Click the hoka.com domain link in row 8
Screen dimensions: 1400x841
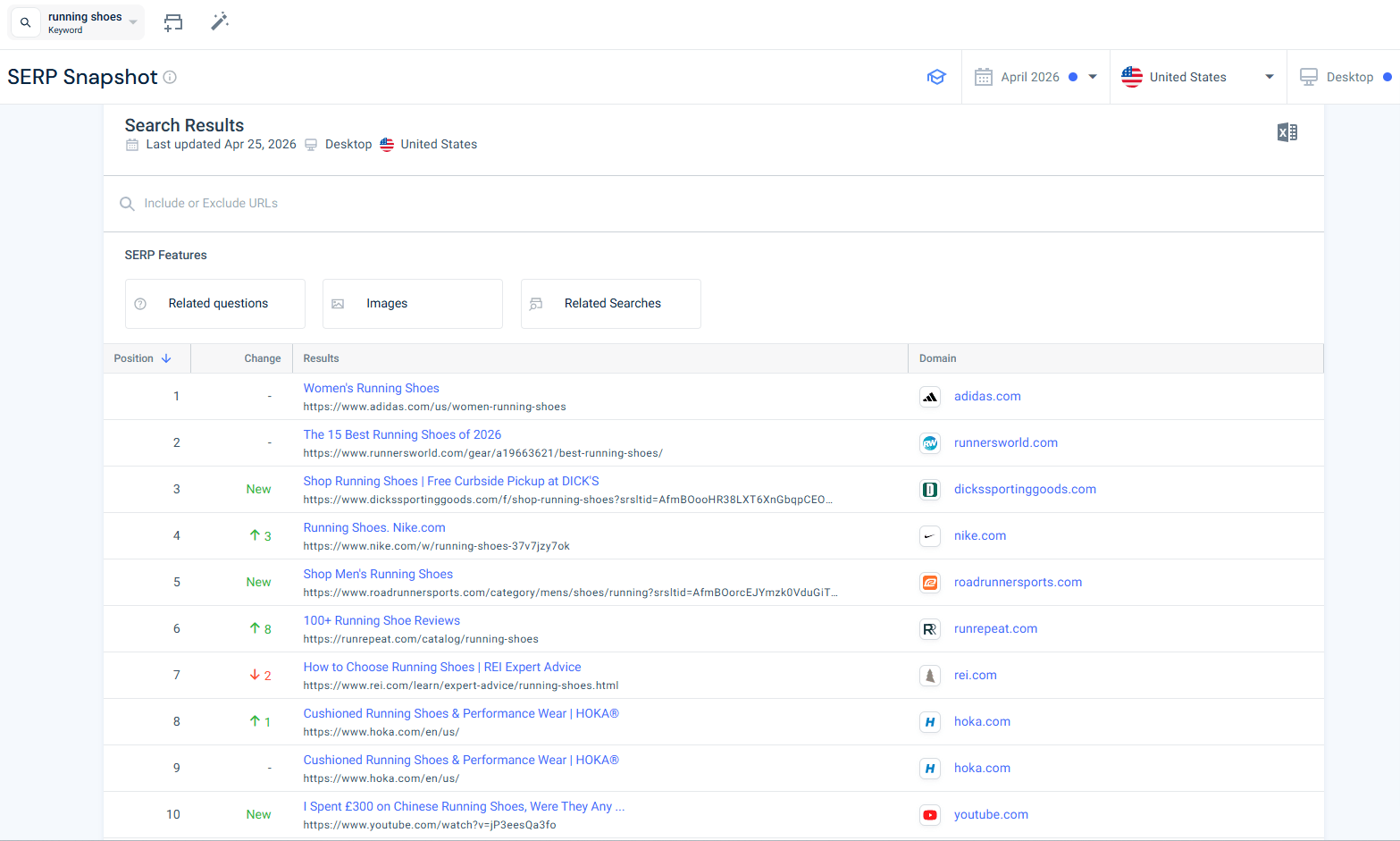click(x=982, y=721)
